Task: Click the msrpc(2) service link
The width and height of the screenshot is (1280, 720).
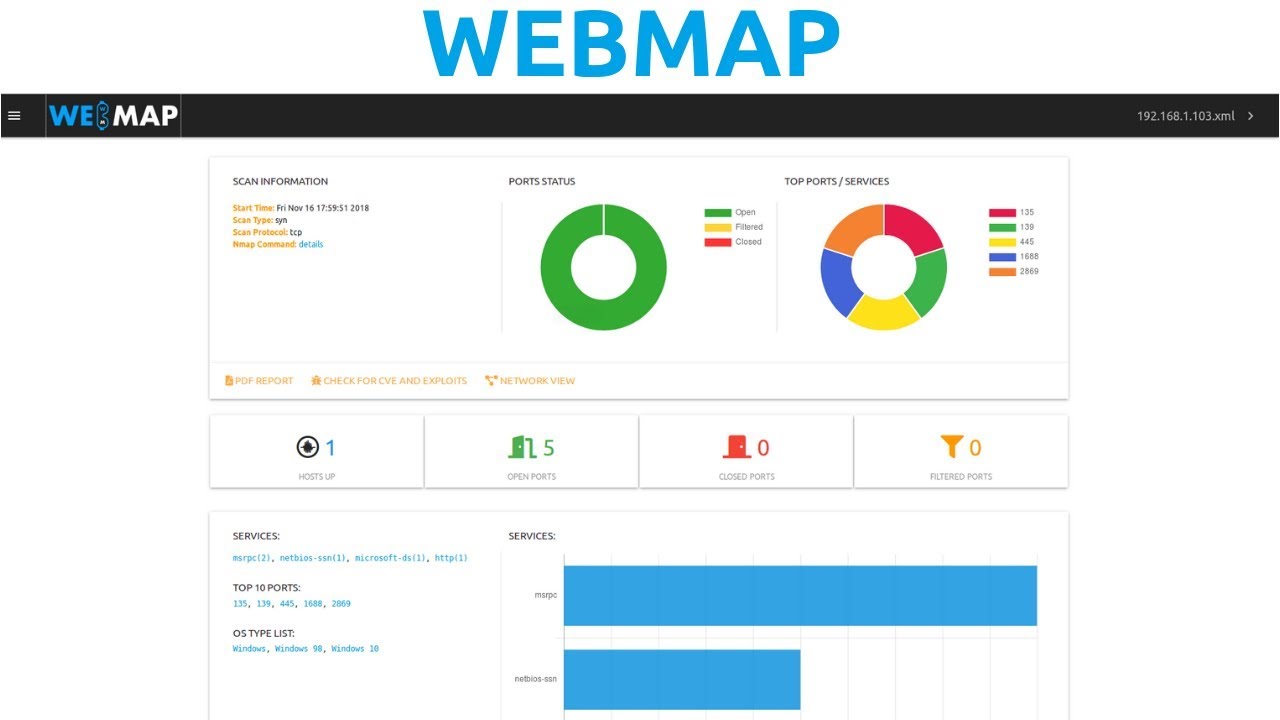Action: click(251, 558)
